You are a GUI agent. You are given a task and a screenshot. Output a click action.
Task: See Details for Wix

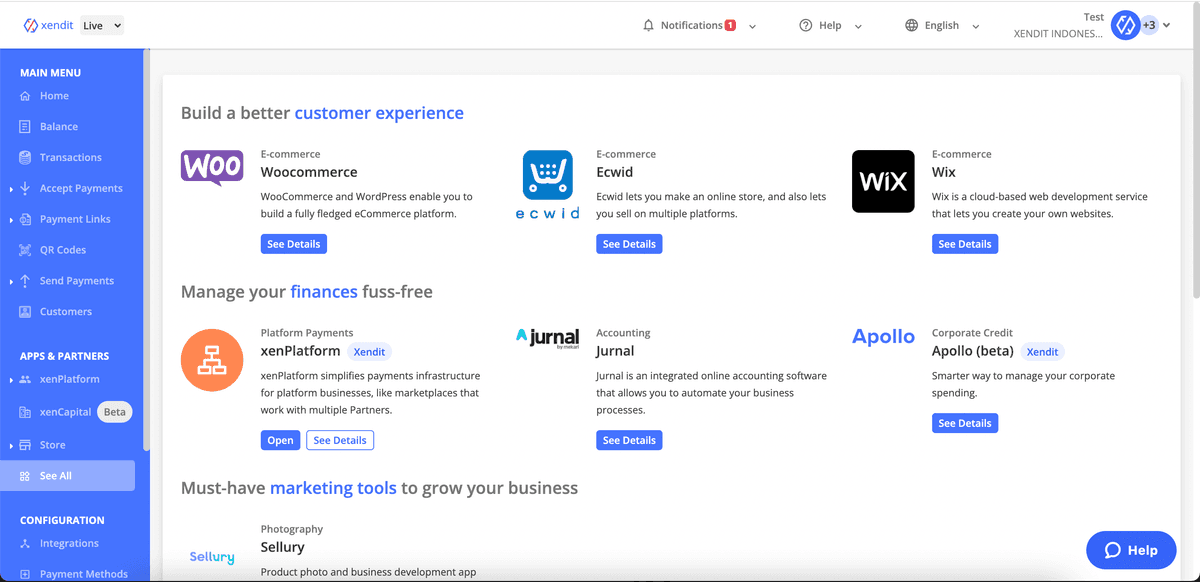click(965, 244)
